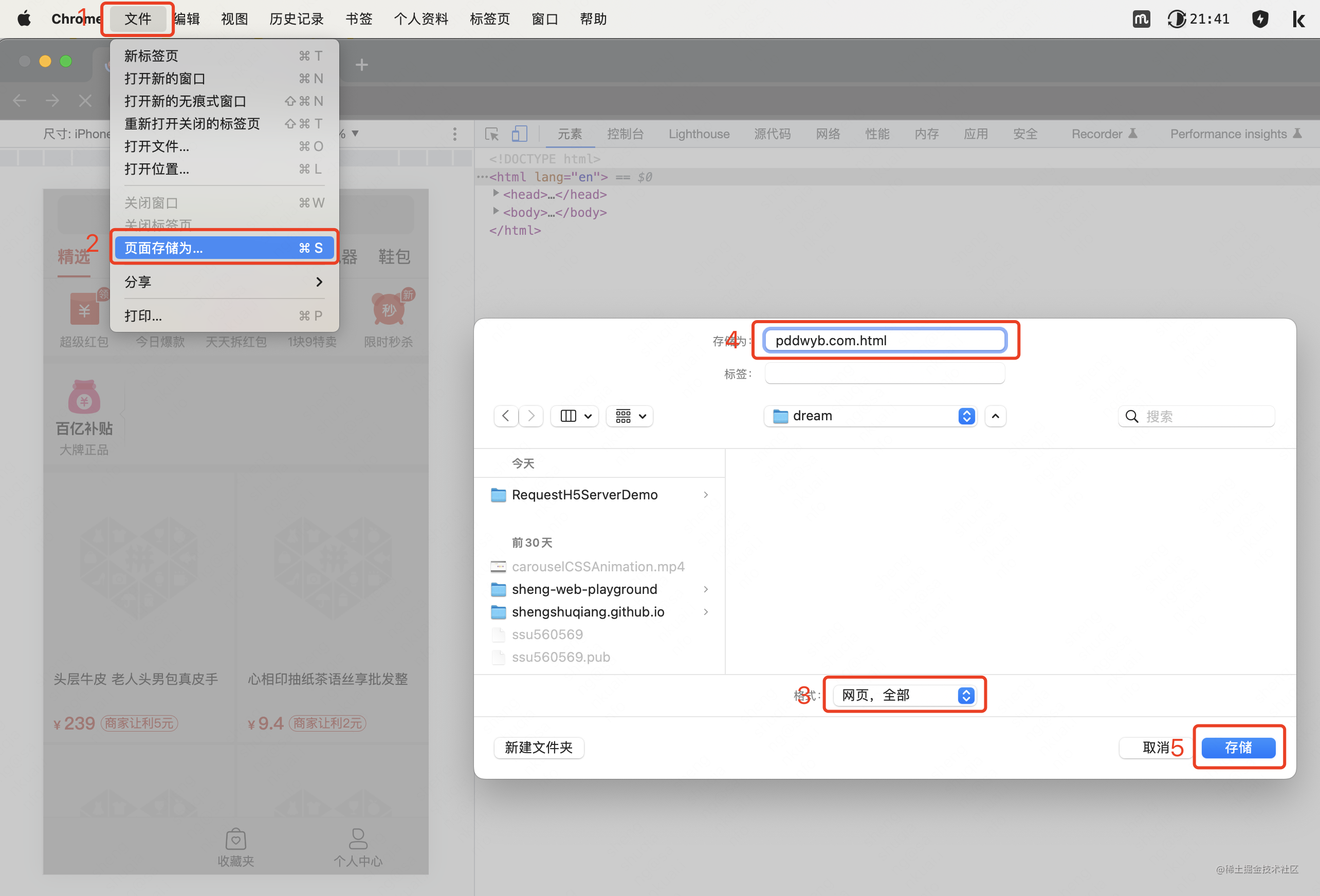The height and width of the screenshot is (896, 1320).
Task: Choose 新标签页 from the file menu
Action: click(224, 55)
